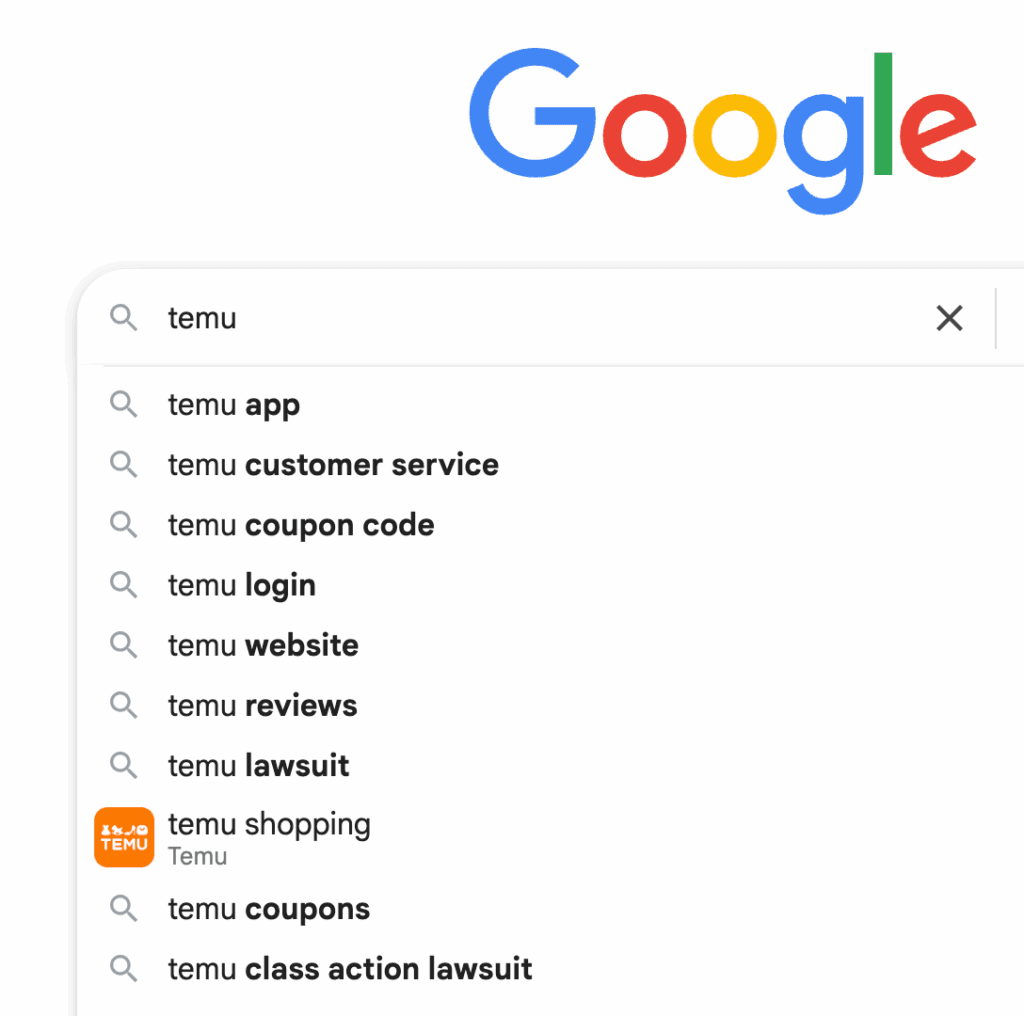Select the temu coupons suggestion
Viewport: 1024px width, 1016px height.
click(269, 909)
